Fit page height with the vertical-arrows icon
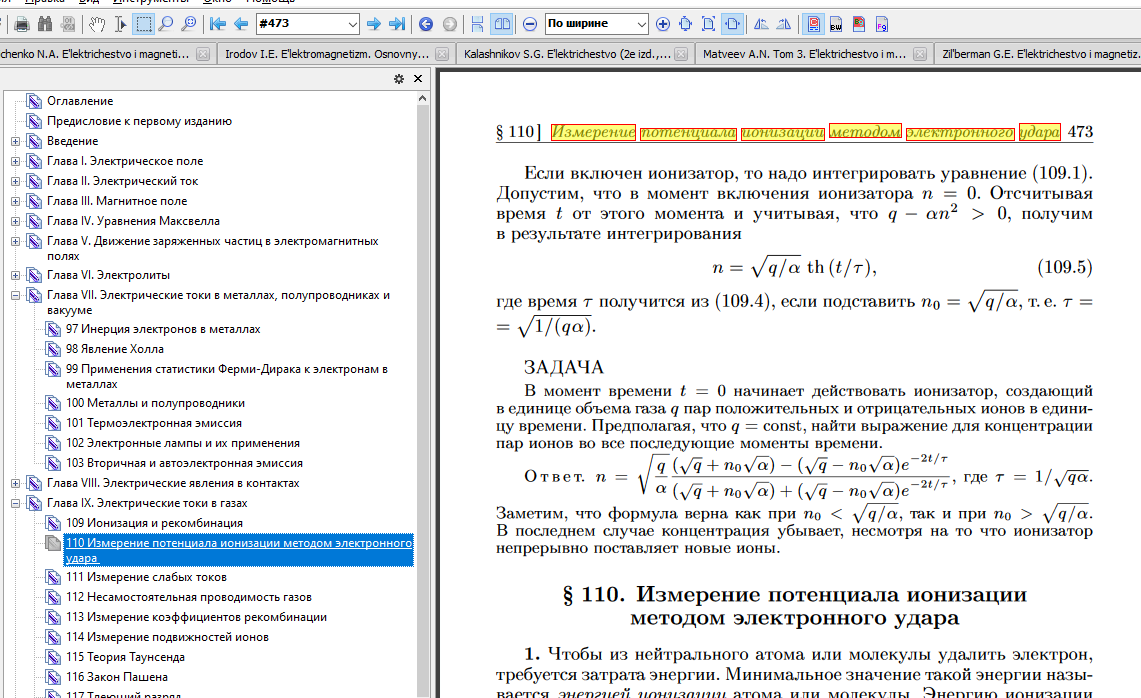Viewport: 1141px width, 698px height. pos(685,24)
